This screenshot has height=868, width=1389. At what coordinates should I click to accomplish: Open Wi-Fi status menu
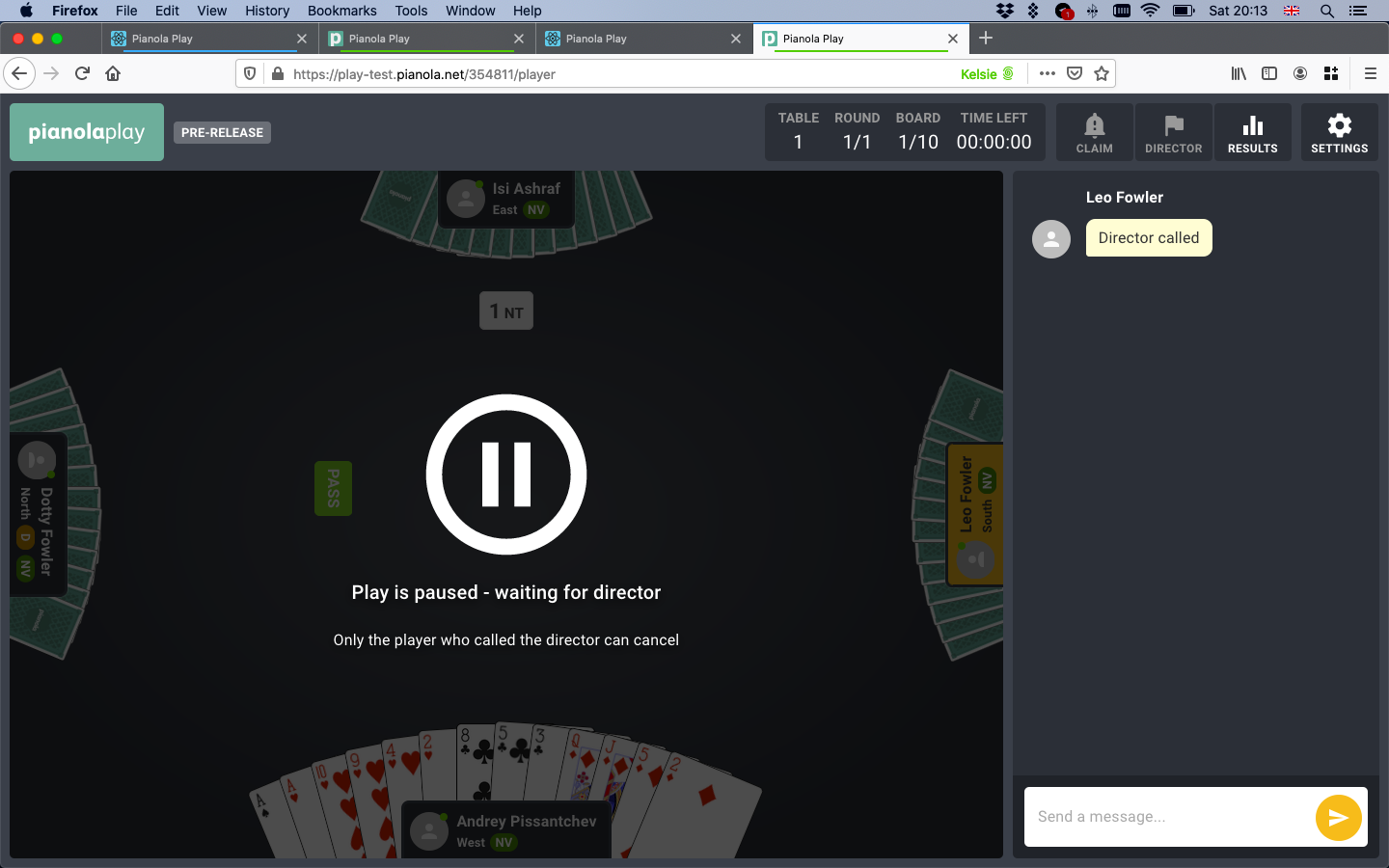pyautogui.click(x=1150, y=11)
